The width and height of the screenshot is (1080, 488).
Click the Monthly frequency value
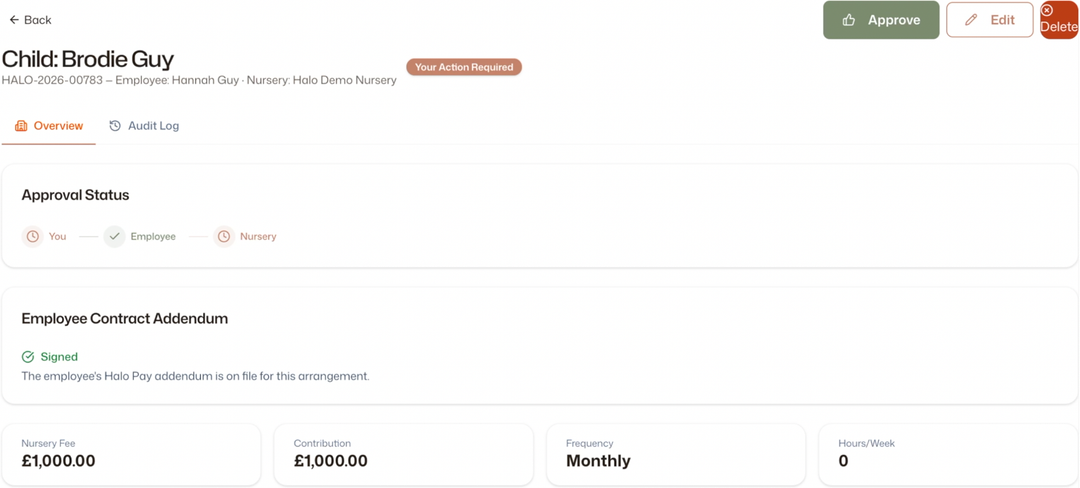click(598, 461)
